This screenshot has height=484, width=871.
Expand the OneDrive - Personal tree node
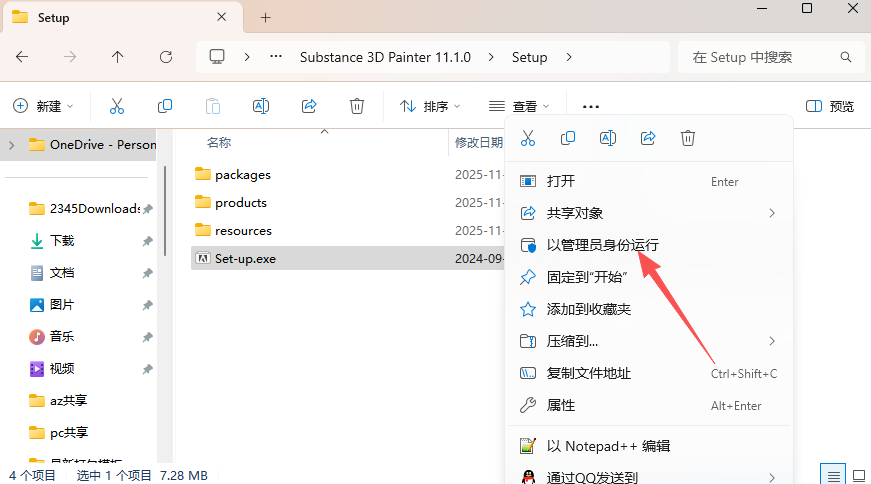click(x=12, y=145)
